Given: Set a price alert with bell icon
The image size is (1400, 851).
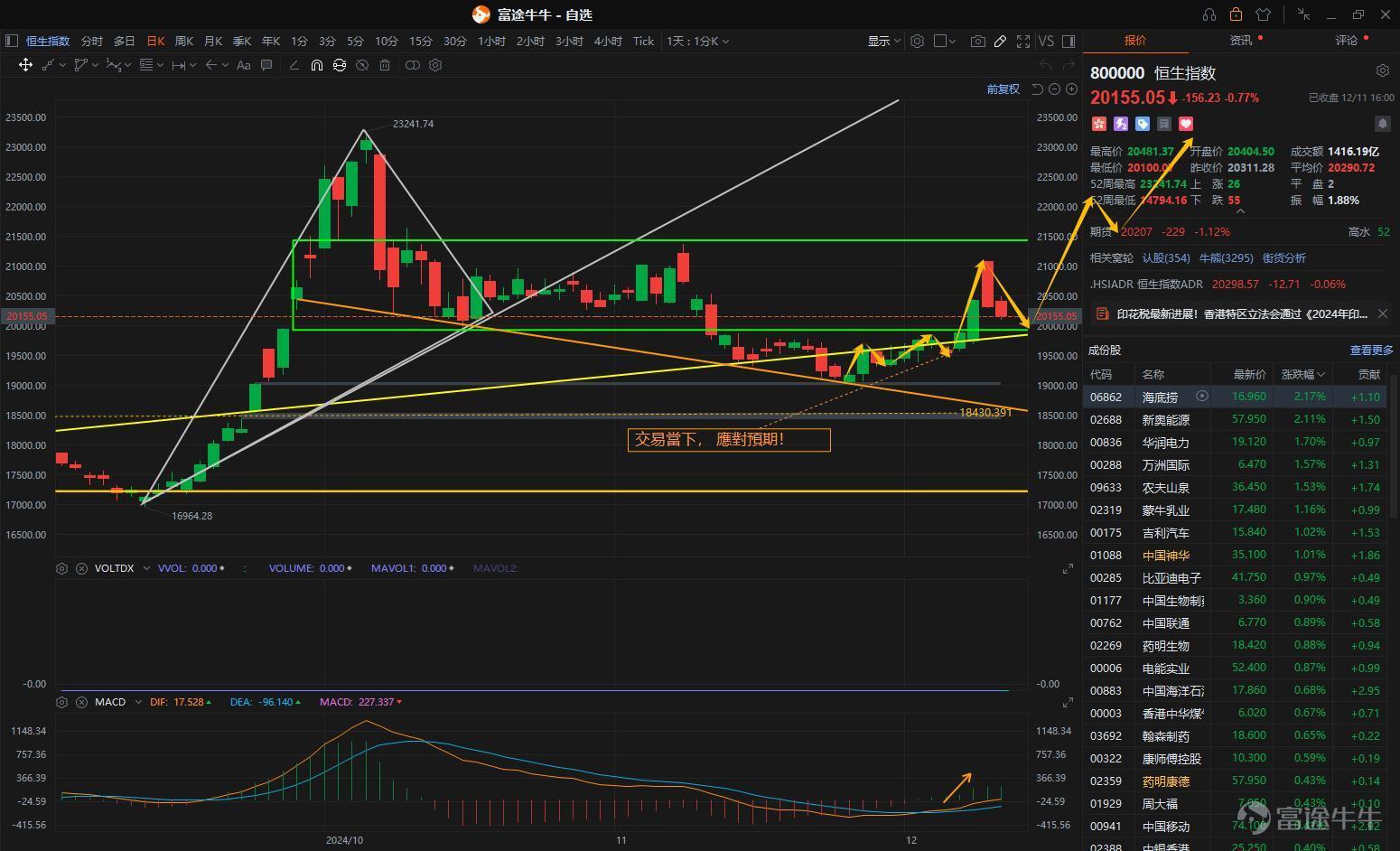Looking at the screenshot, I should [x=1382, y=124].
